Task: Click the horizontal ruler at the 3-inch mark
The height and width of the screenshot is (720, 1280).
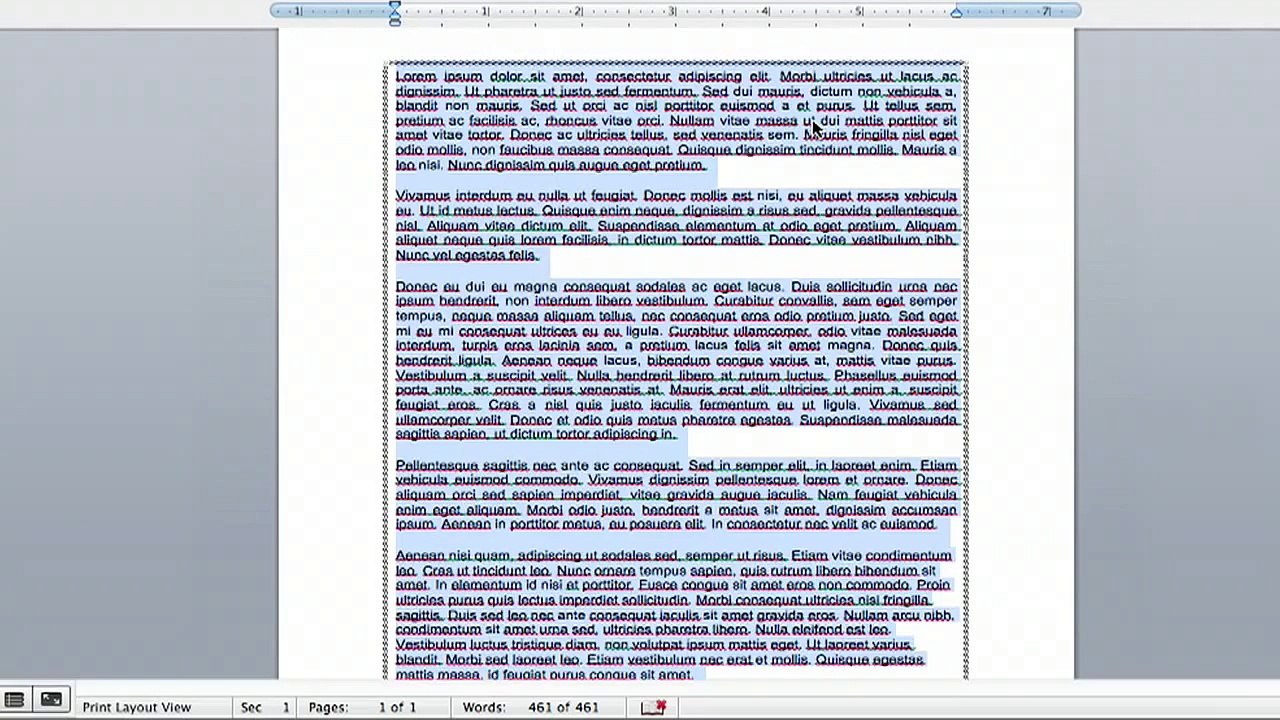Action: [x=672, y=11]
